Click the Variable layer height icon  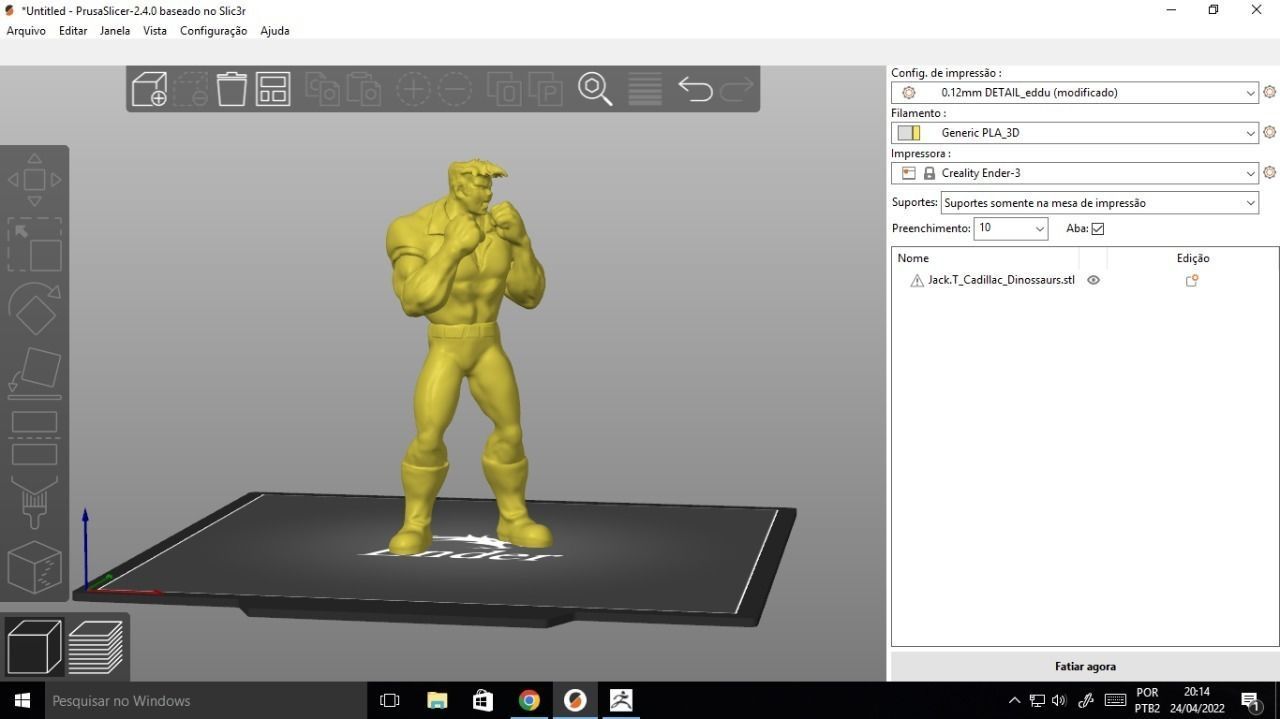point(645,89)
